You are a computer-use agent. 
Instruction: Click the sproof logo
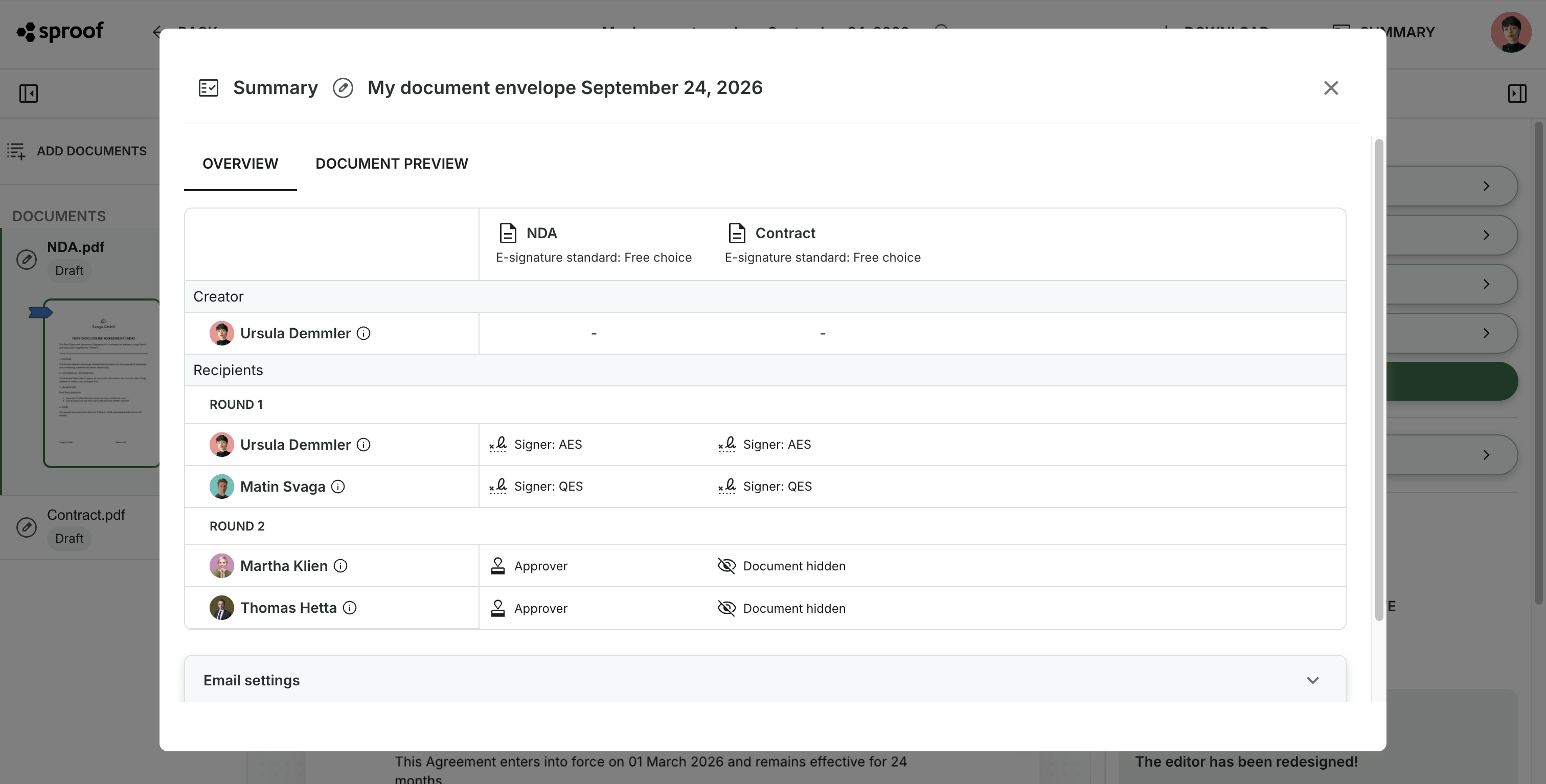click(60, 31)
